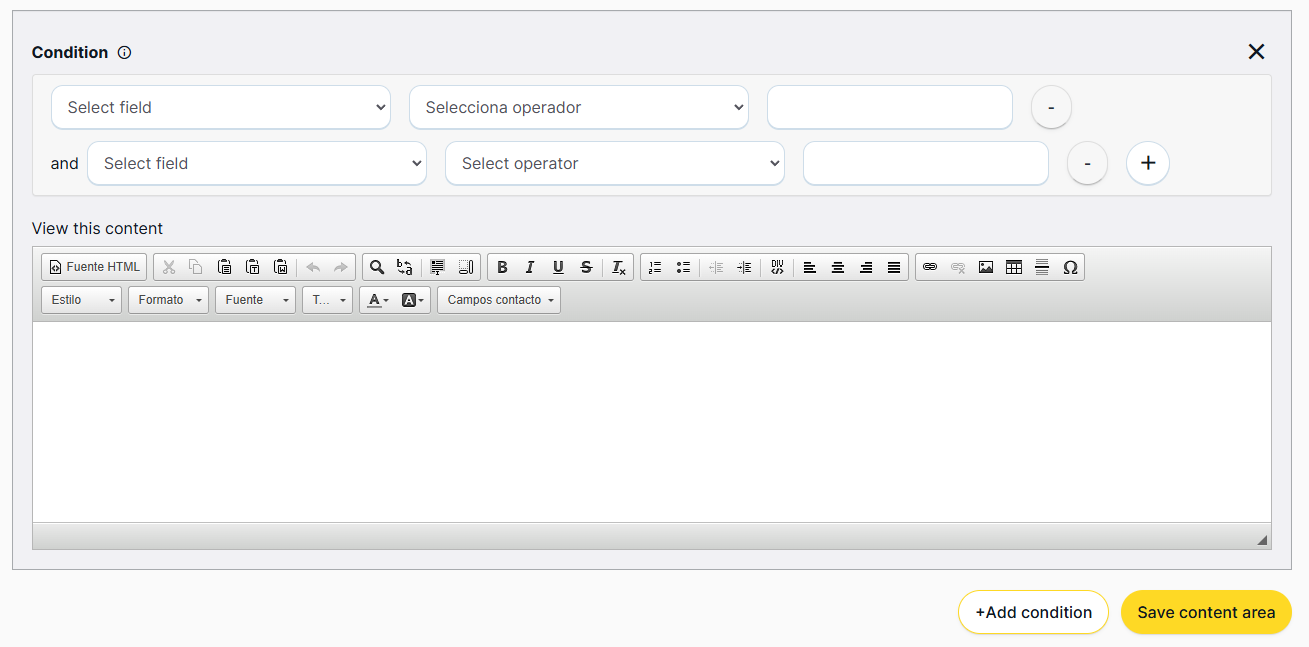Toggle bold formatting in editor toolbar
1309x647 pixels.
click(x=502, y=267)
